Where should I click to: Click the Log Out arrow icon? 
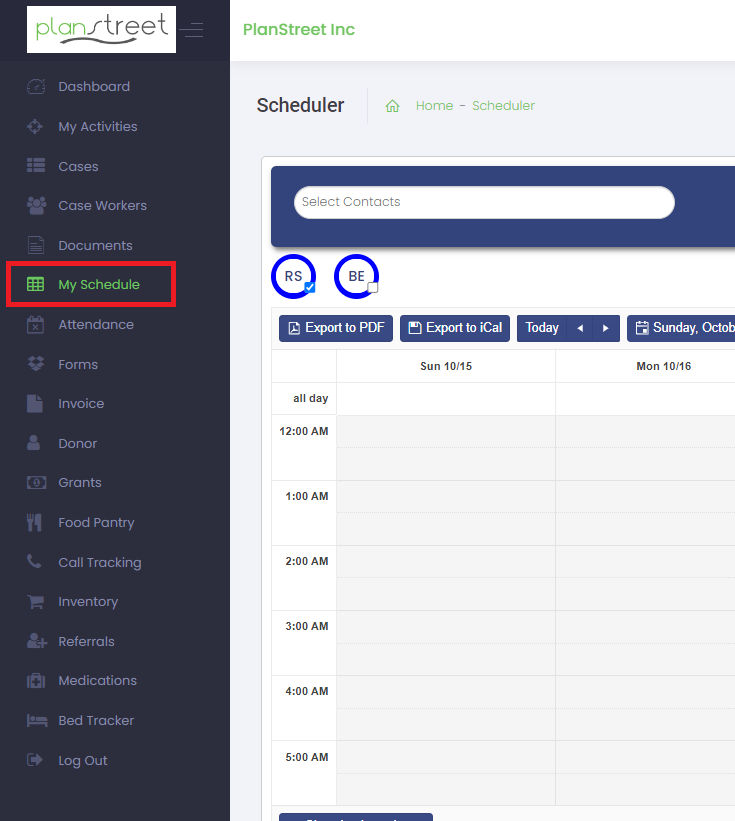(x=35, y=760)
